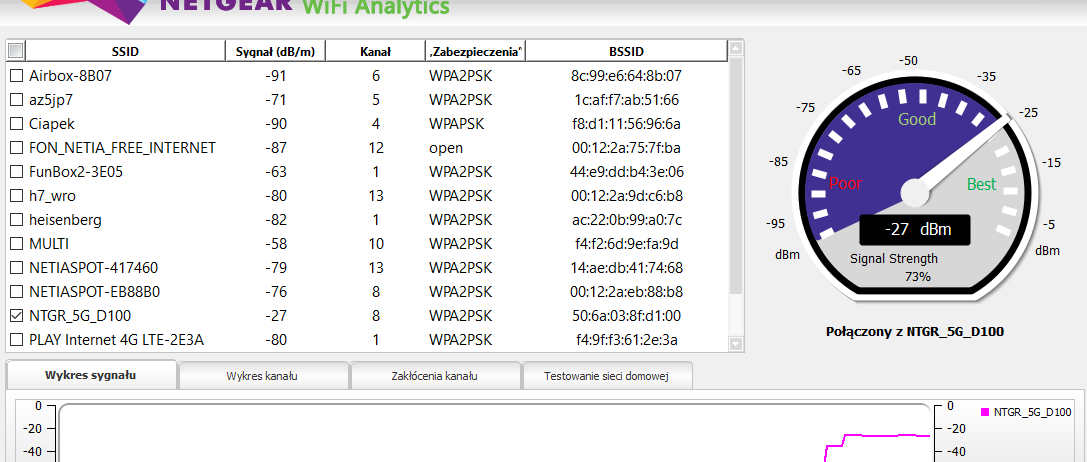Click the signal strength gauge needle hub
Image resolution: width=1087 pixels, height=462 pixels.
[915, 192]
